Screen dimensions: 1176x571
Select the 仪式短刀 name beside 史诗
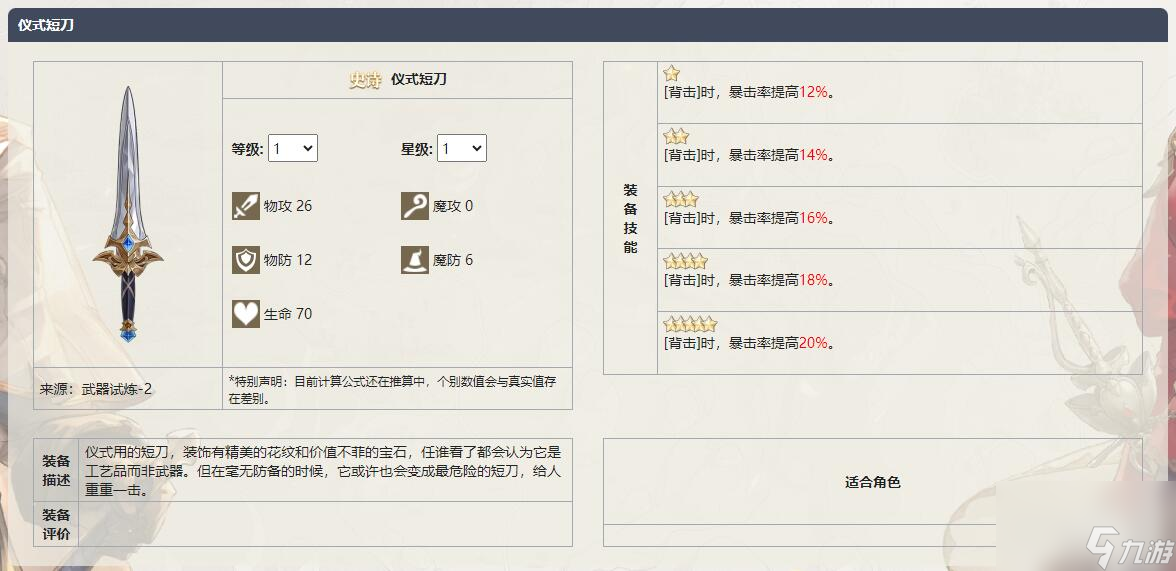[x=418, y=80]
